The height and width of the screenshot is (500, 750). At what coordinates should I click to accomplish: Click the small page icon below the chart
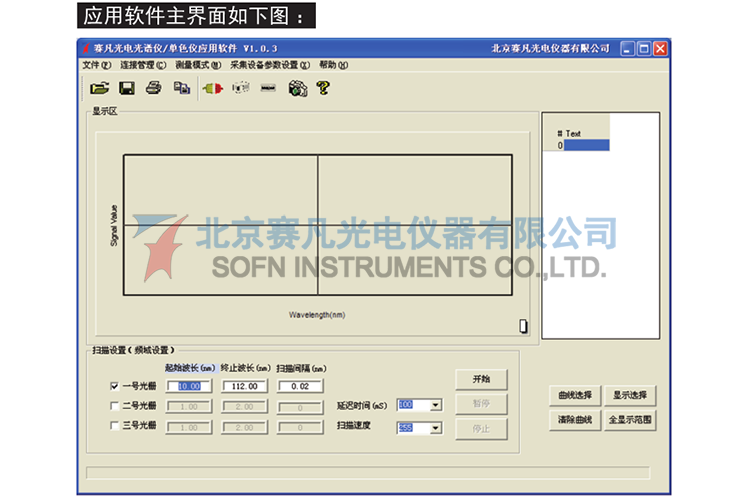click(x=523, y=326)
